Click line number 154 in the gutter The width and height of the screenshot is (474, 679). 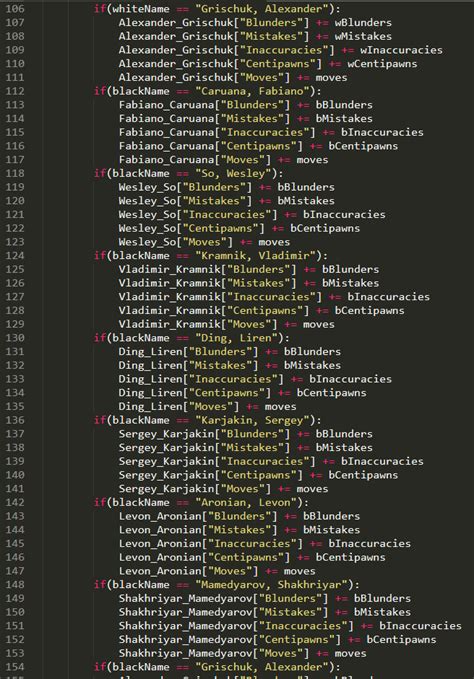tap(15, 667)
